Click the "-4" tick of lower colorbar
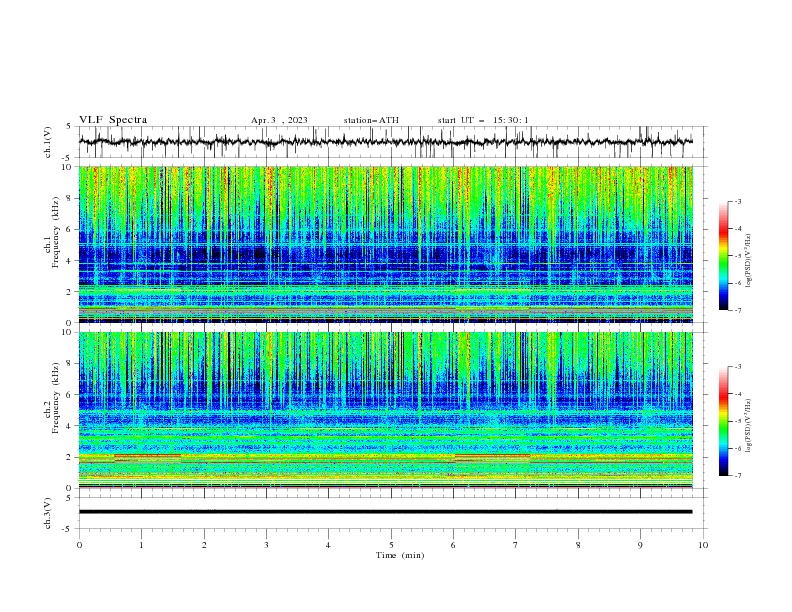 pyautogui.click(x=737, y=394)
